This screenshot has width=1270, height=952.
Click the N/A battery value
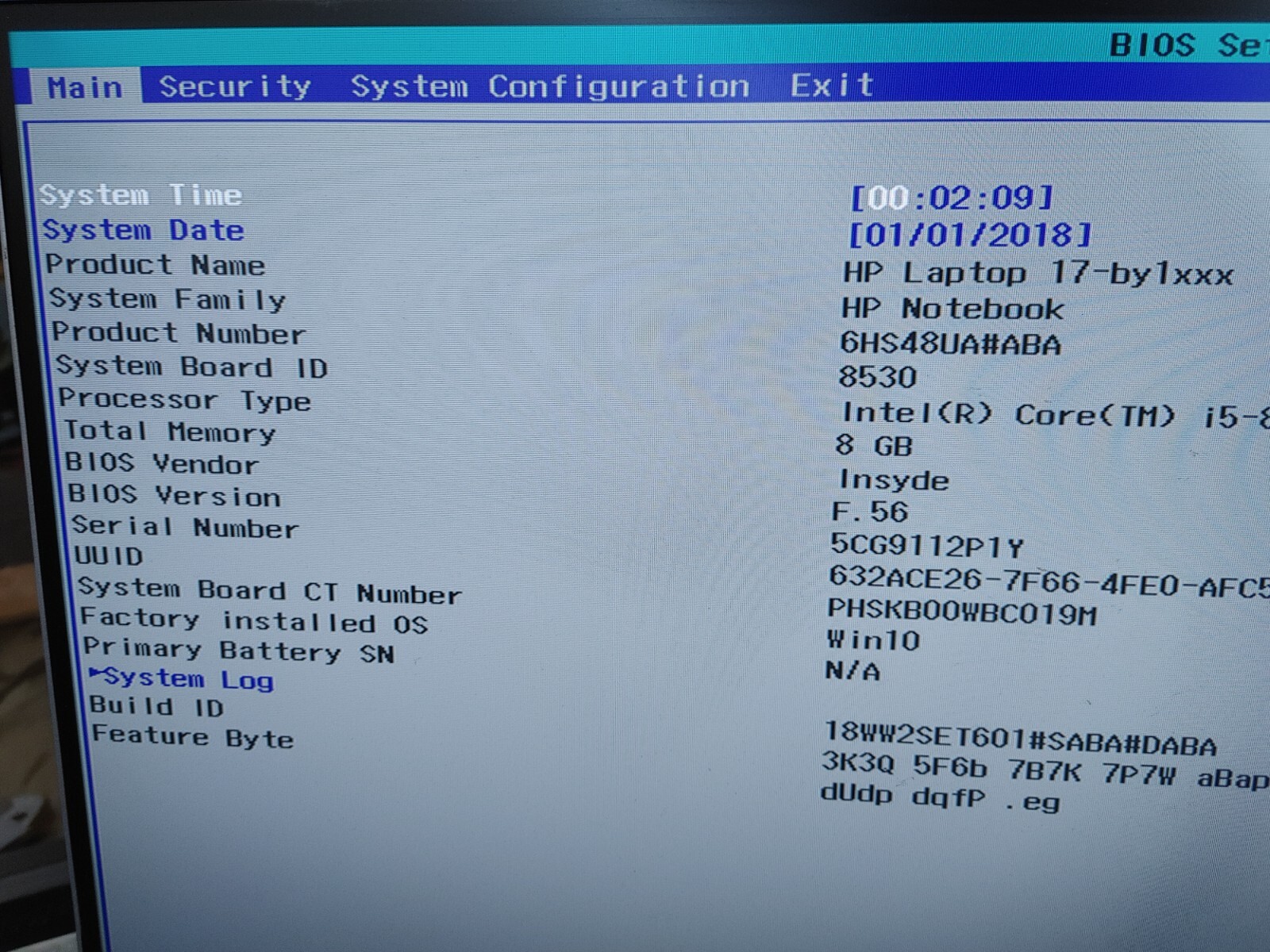pos(852,671)
